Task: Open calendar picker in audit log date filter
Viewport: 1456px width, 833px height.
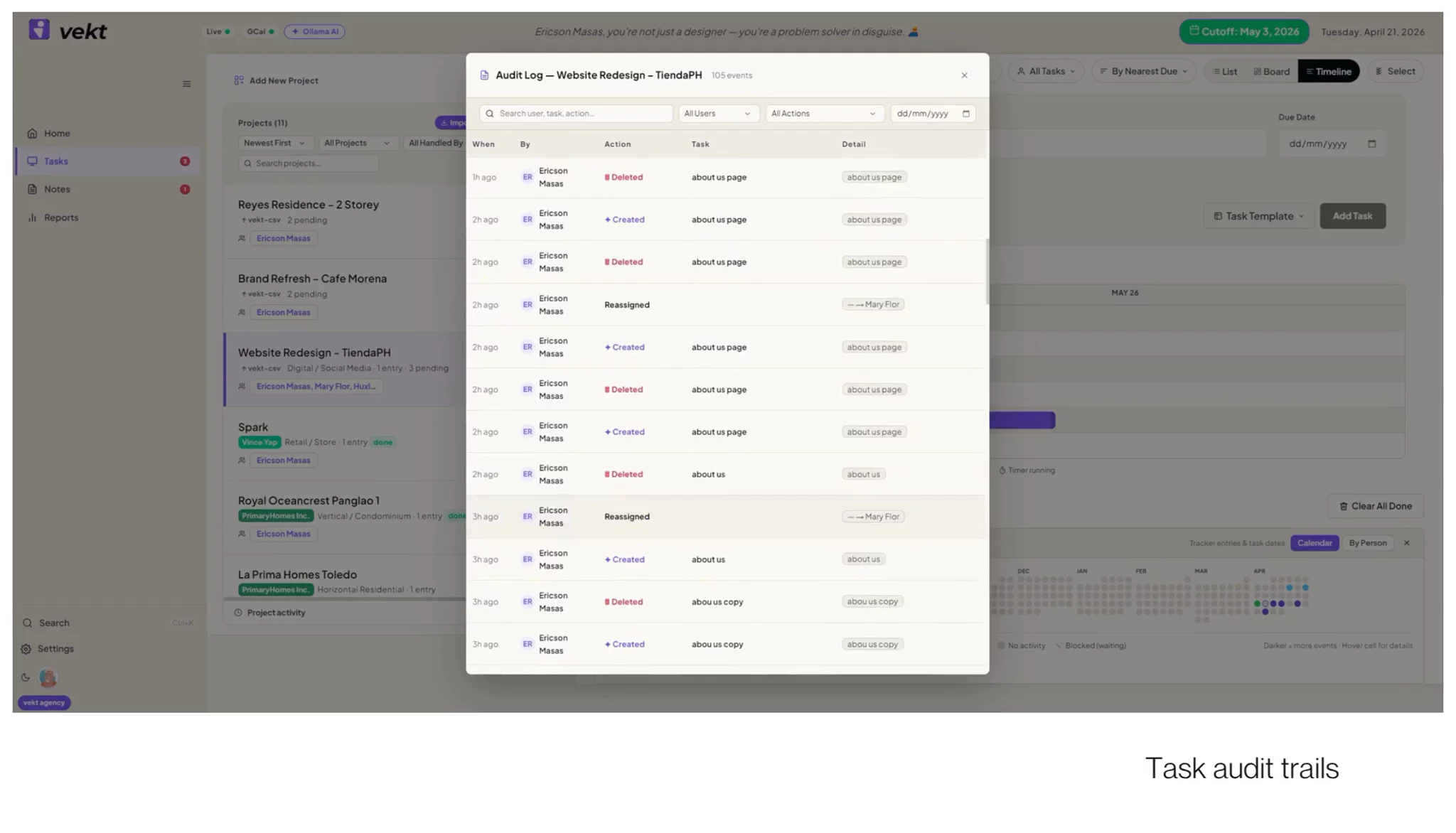Action: [x=965, y=114]
